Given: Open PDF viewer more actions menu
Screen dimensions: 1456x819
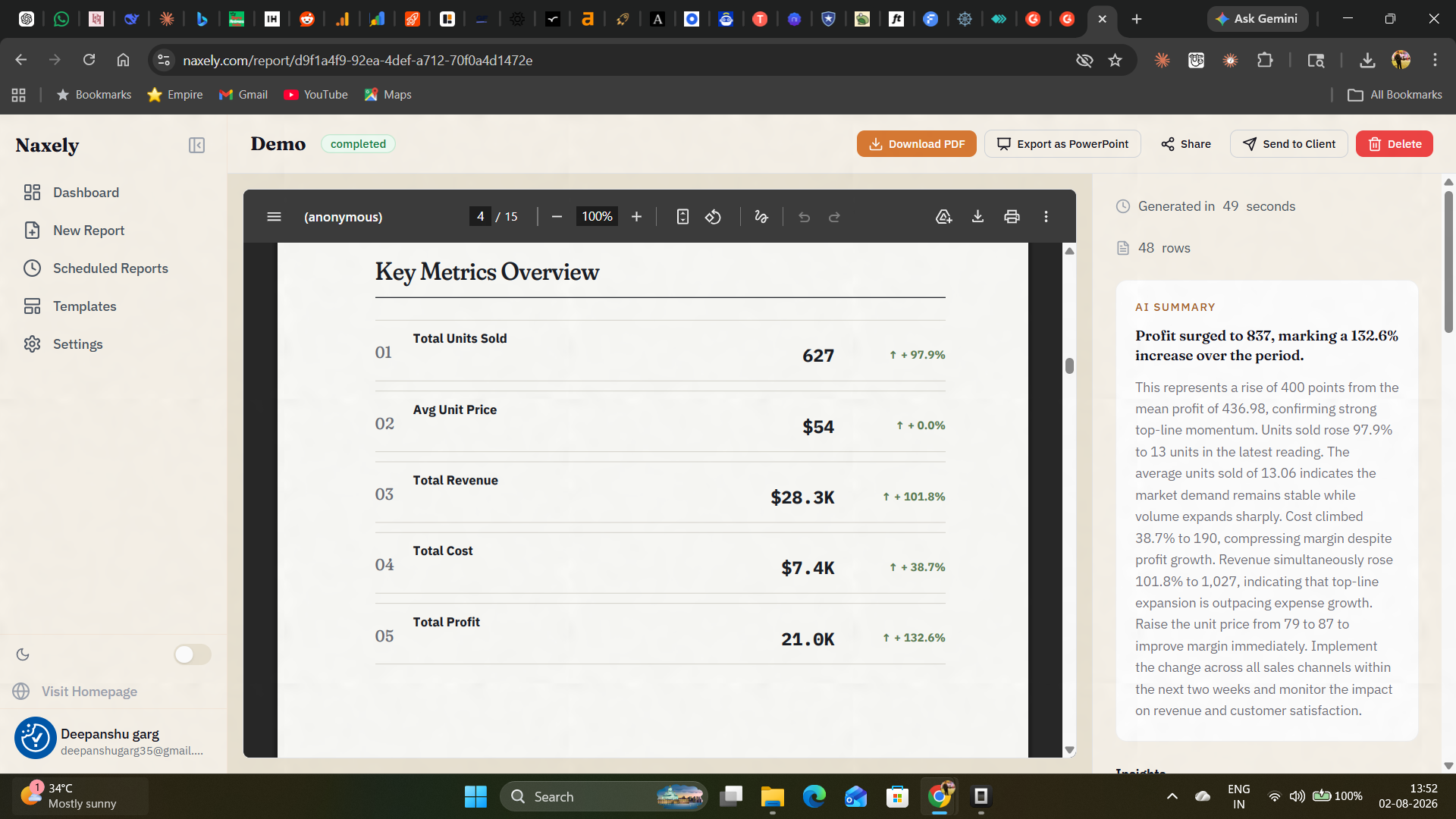Looking at the screenshot, I should point(1046,217).
